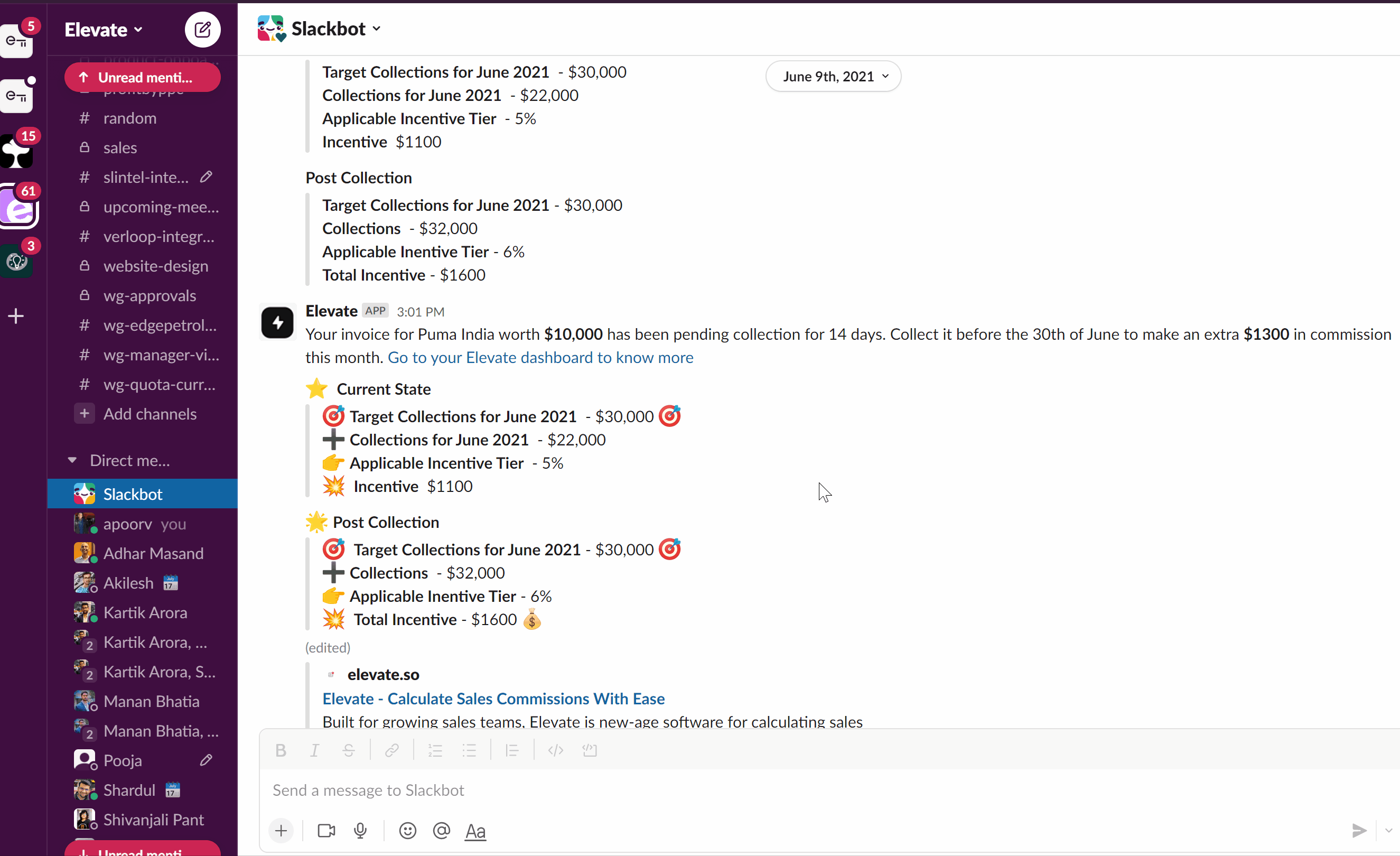Open the sales private channel
The height and width of the screenshot is (856, 1400).
pyautogui.click(x=143, y=148)
